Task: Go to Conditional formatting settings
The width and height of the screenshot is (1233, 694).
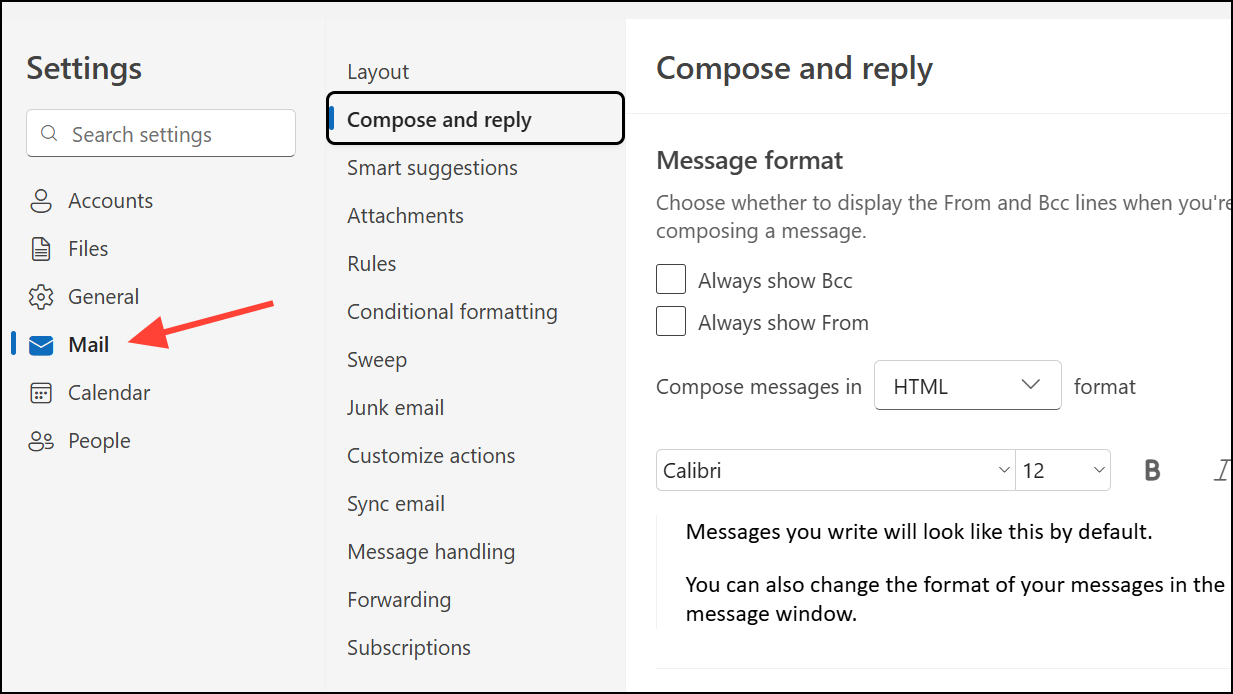Action: tap(452, 312)
